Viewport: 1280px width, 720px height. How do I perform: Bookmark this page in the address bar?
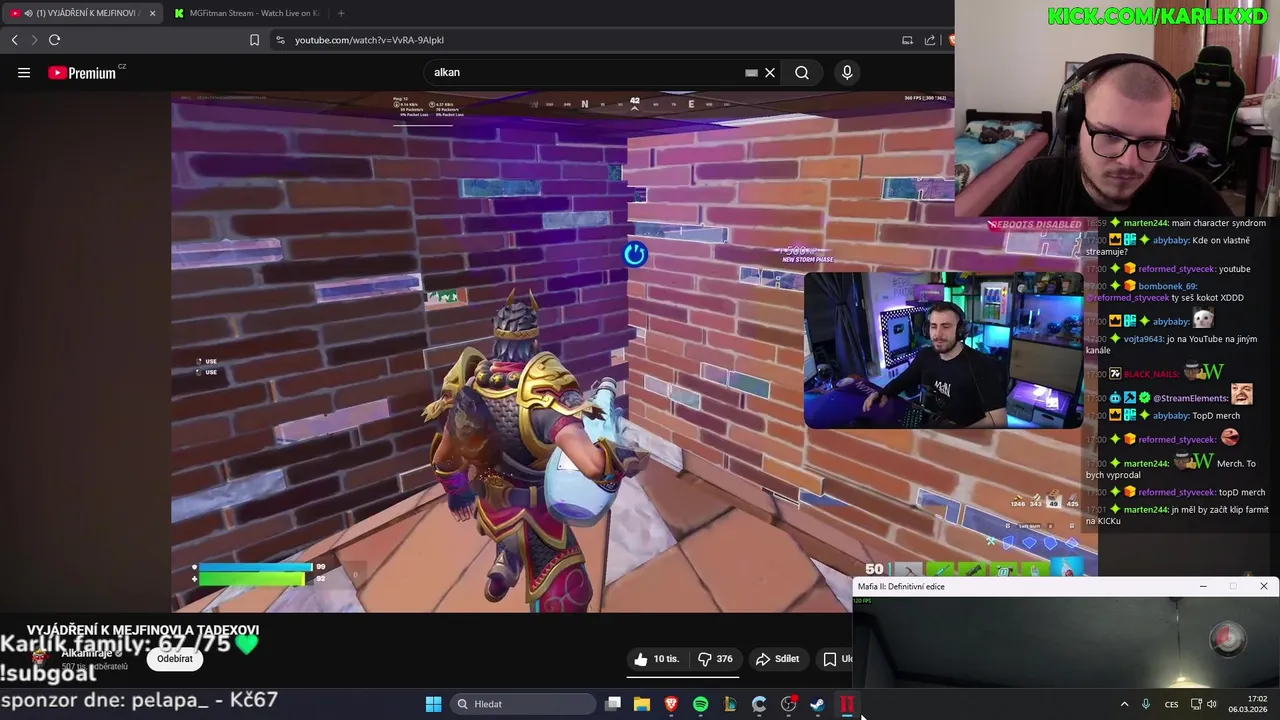[x=254, y=40]
